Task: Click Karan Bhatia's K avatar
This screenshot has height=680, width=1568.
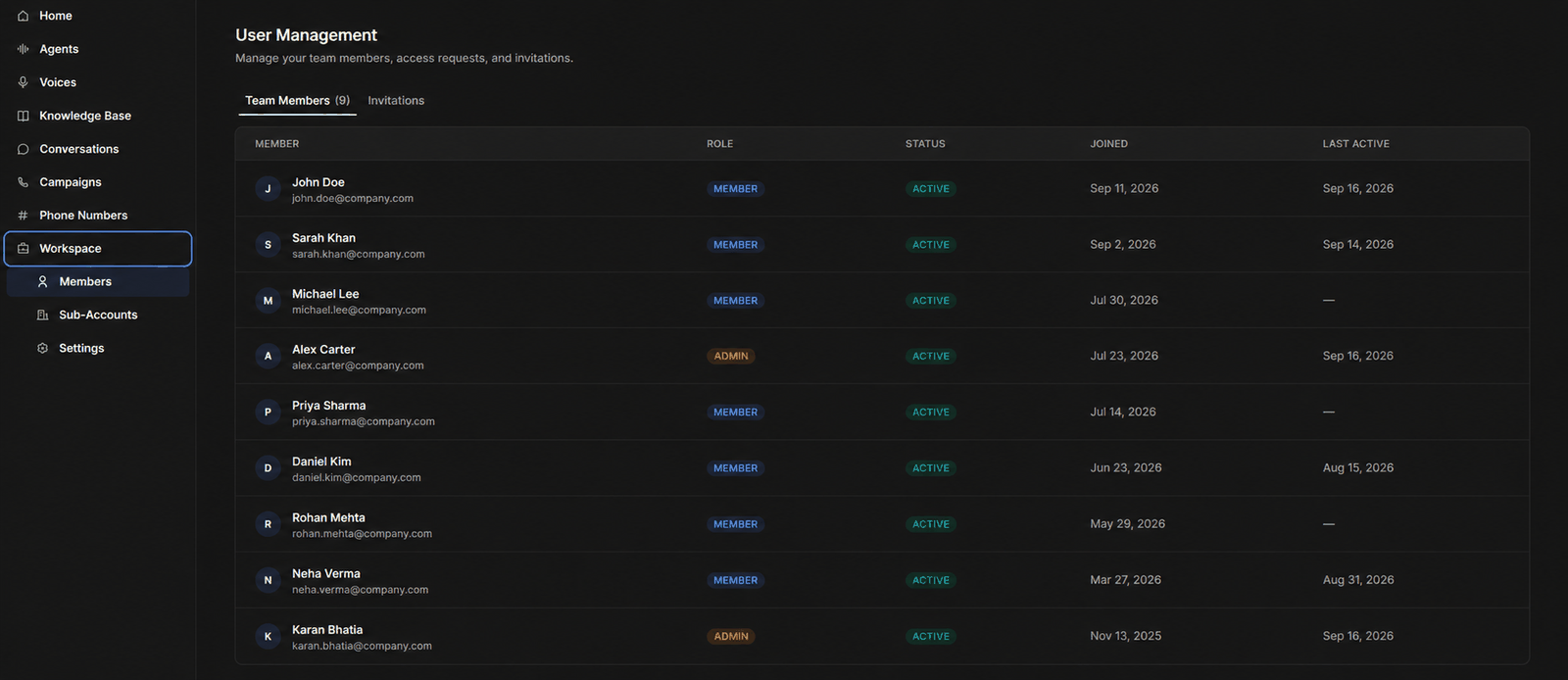Action: [268, 637]
